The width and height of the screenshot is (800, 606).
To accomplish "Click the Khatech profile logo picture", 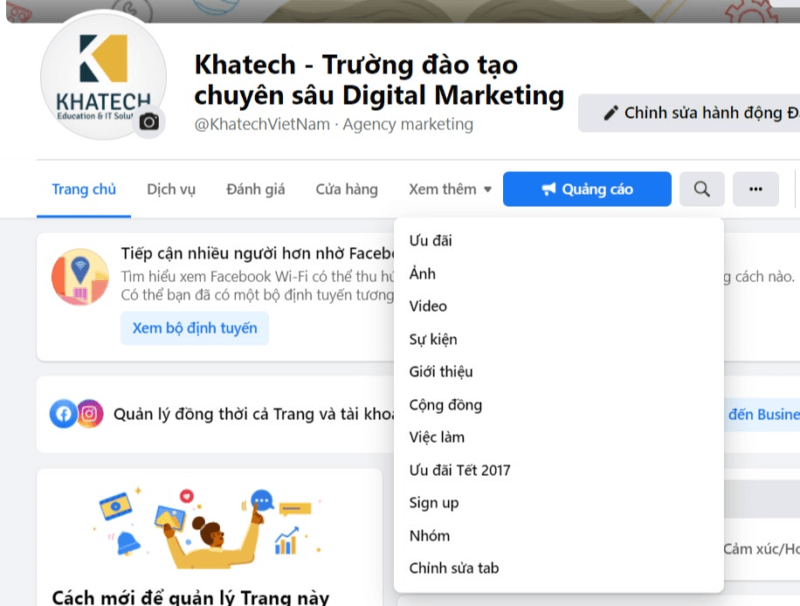I will 104,75.
